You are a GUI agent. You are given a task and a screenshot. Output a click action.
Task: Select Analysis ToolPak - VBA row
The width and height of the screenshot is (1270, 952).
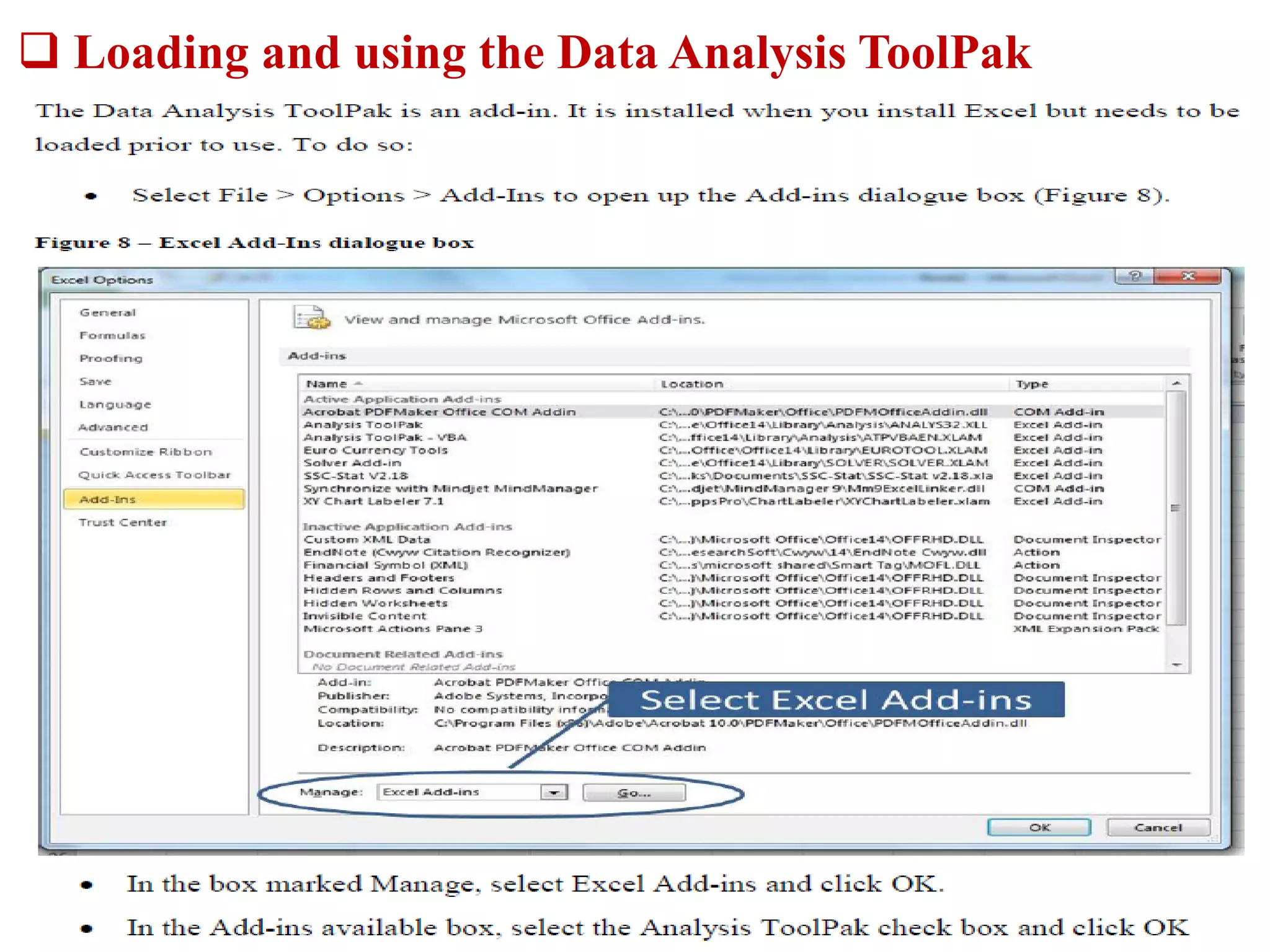coord(732,438)
